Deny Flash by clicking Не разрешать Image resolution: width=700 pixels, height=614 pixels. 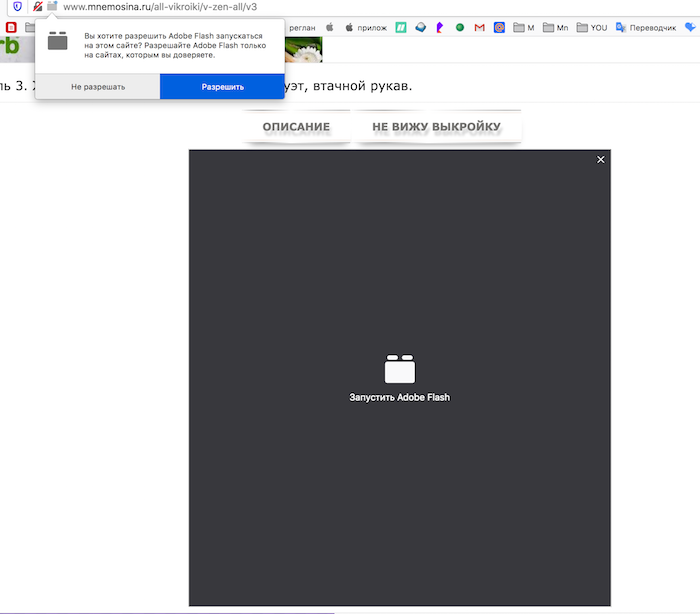click(98, 87)
